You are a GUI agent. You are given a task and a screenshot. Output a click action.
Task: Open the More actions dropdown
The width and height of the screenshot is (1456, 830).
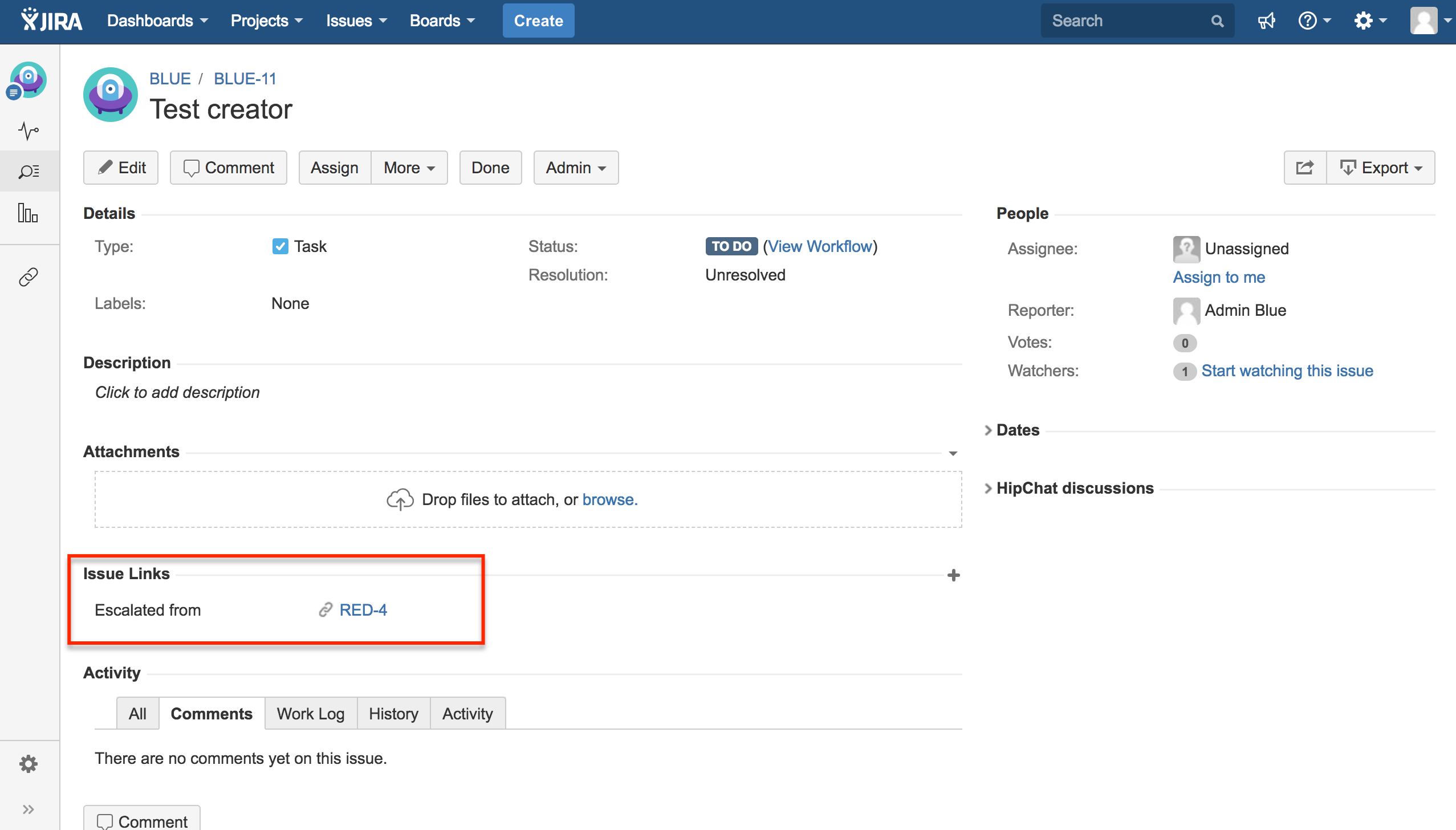409,168
